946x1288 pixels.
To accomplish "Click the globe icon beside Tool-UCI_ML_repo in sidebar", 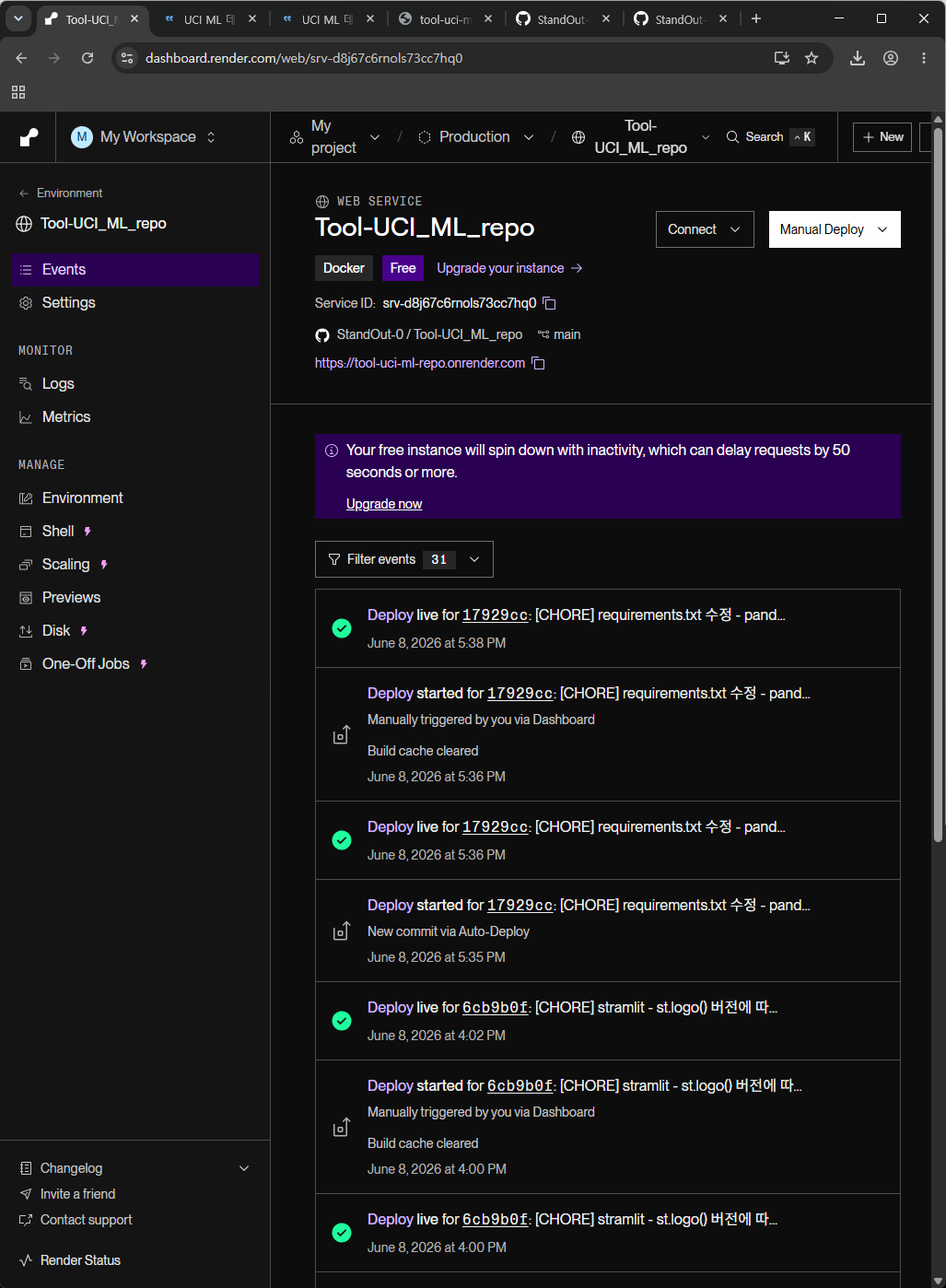I will (24, 224).
